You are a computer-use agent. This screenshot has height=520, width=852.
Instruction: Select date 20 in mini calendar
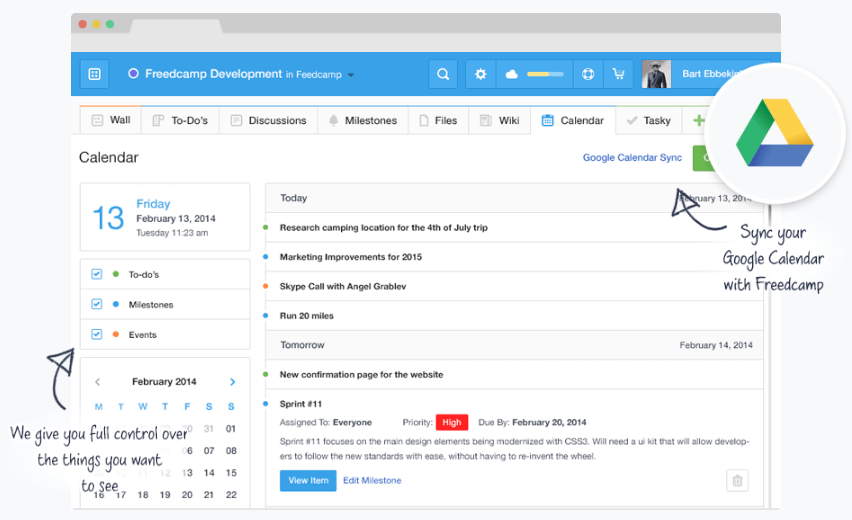(x=187, y=494)
